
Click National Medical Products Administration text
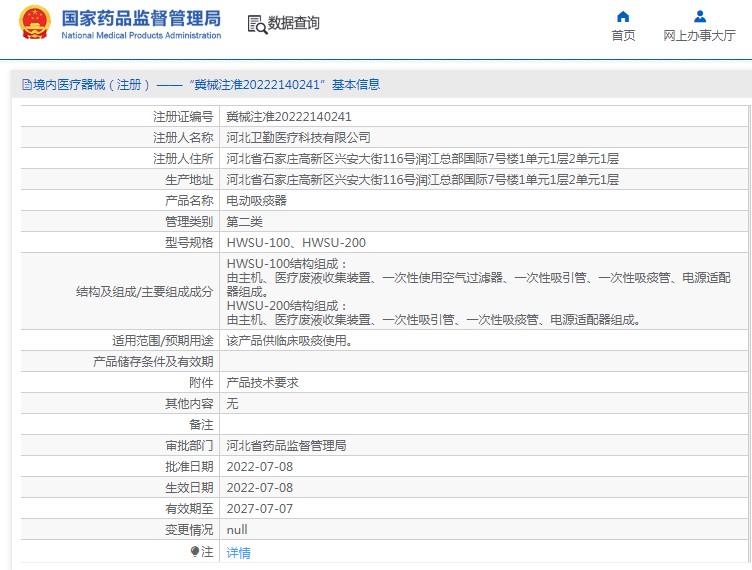[x=141, y=35]
